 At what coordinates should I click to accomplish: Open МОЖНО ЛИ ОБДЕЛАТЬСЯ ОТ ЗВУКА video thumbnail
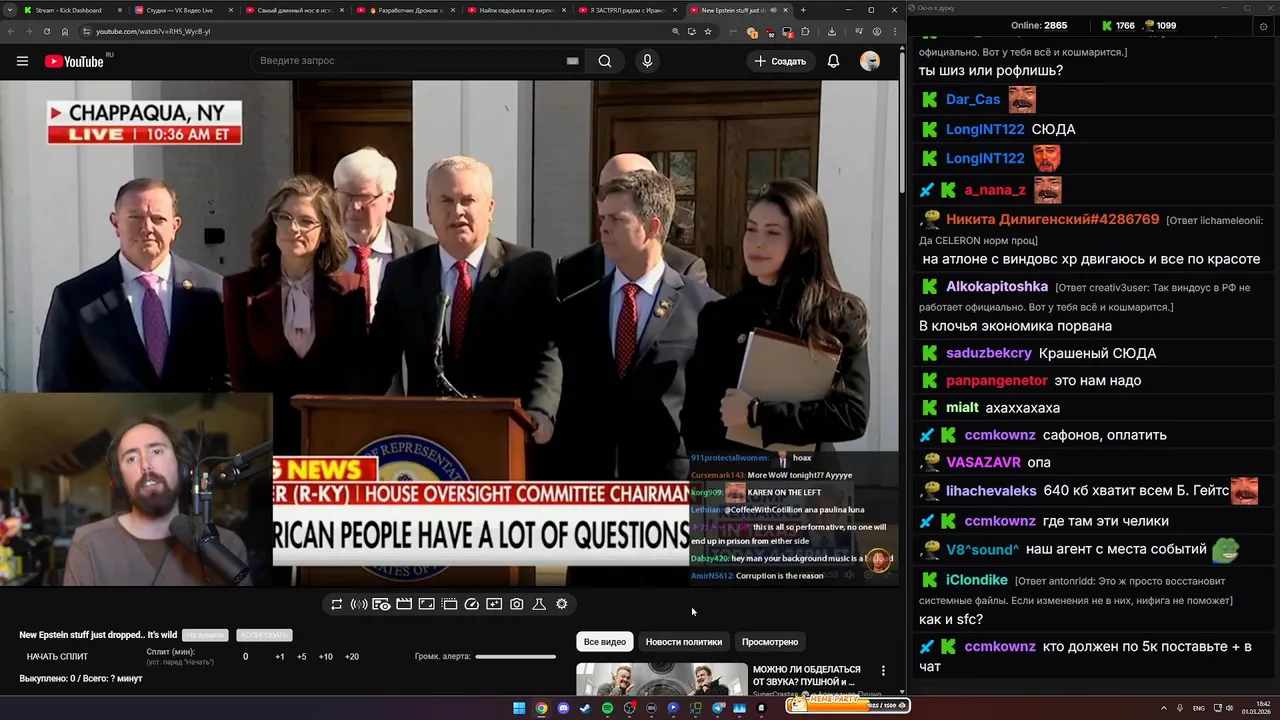tap(661, 679)
